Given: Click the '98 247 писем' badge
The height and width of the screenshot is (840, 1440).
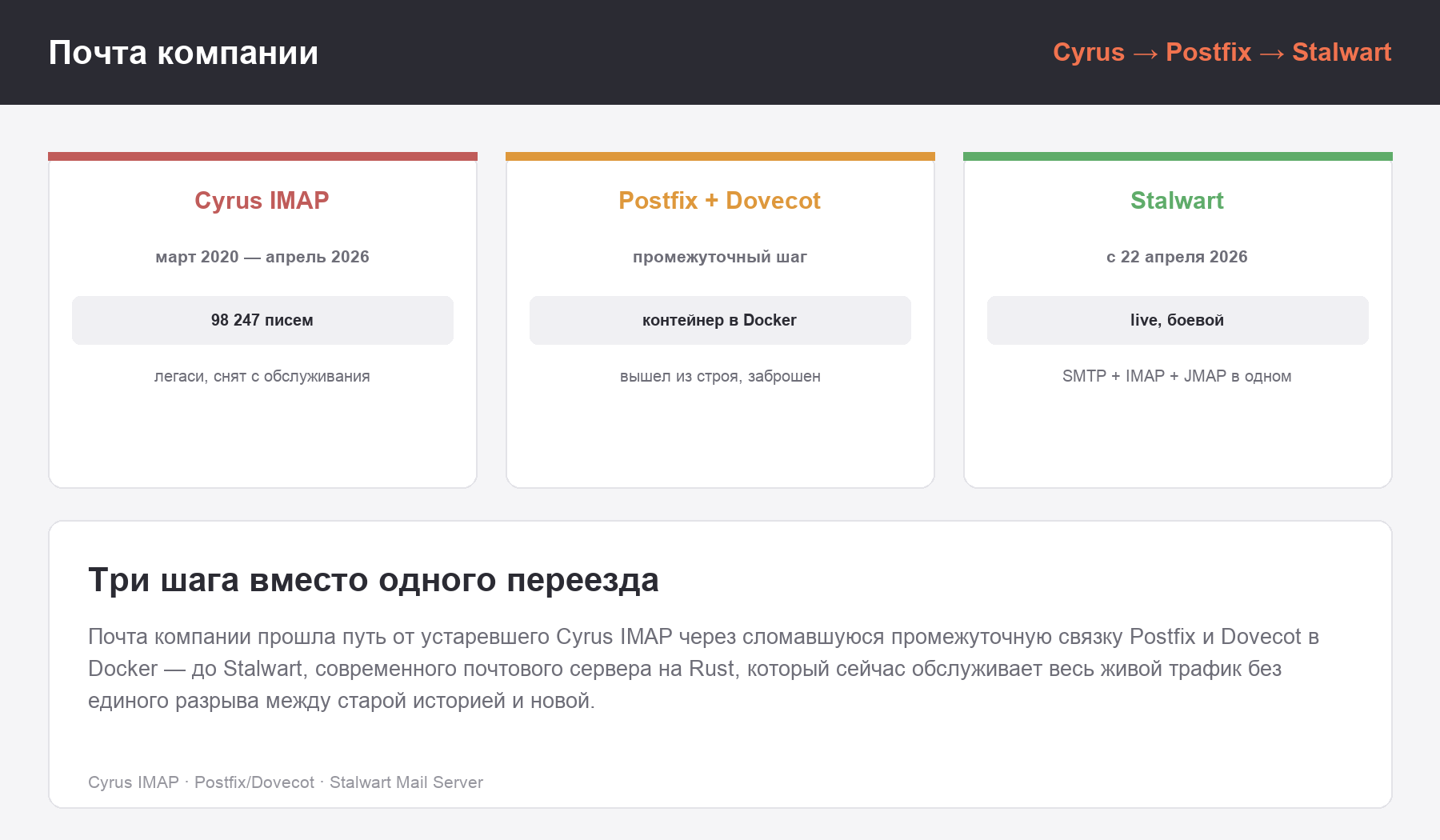Looking at the screenshot, I should 262,320.
